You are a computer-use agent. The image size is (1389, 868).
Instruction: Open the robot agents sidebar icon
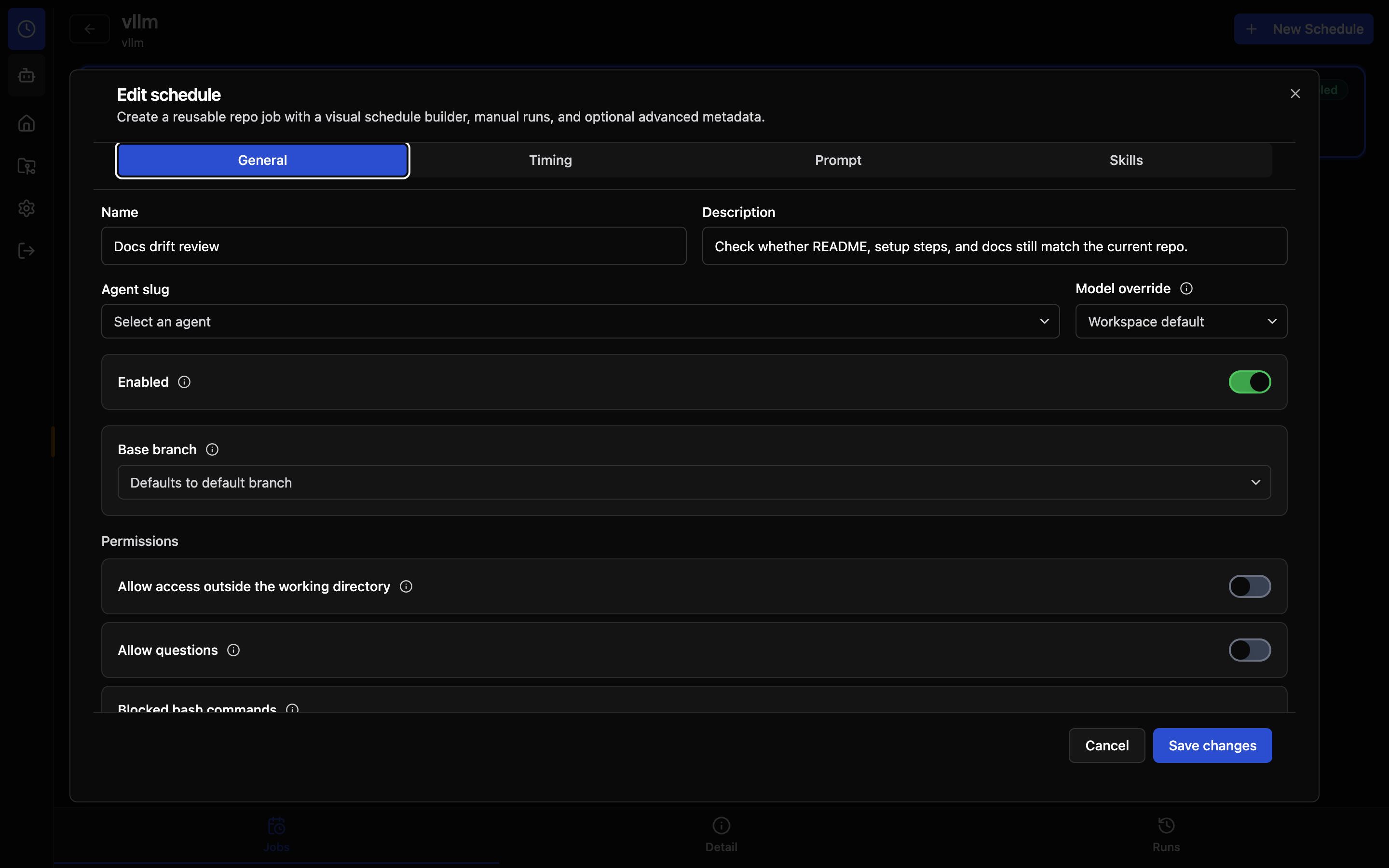[x=27, y=76]
